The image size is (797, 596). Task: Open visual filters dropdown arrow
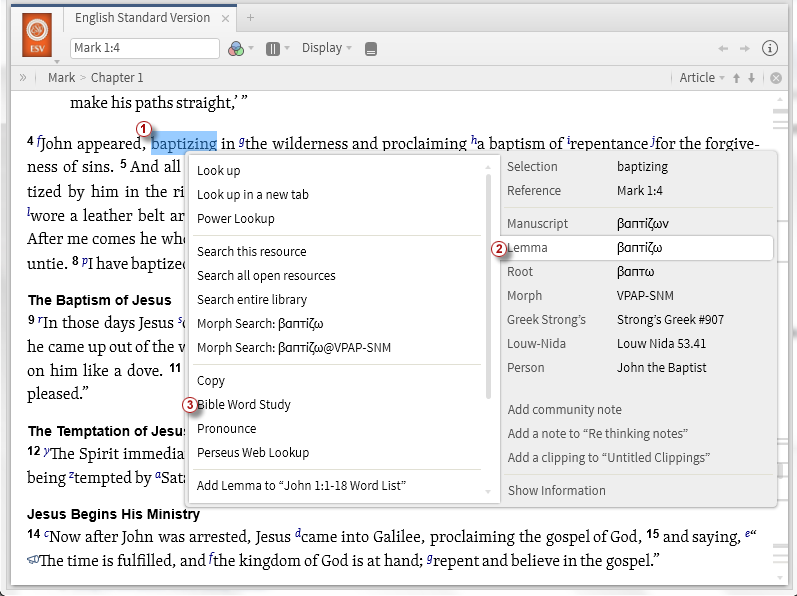tap(251, 49)
